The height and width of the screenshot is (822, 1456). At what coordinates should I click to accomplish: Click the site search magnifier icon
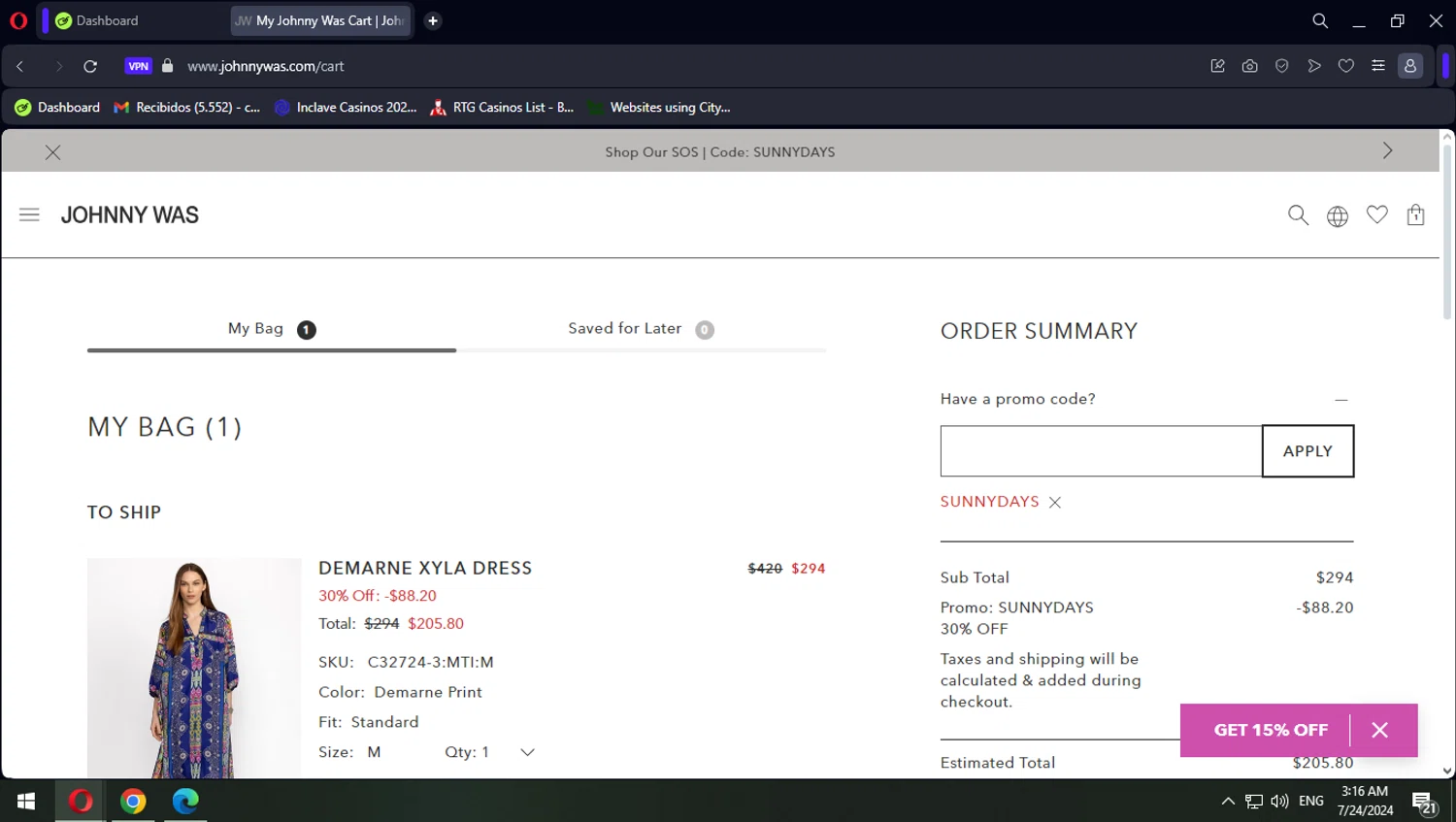tap(1298, 214)
